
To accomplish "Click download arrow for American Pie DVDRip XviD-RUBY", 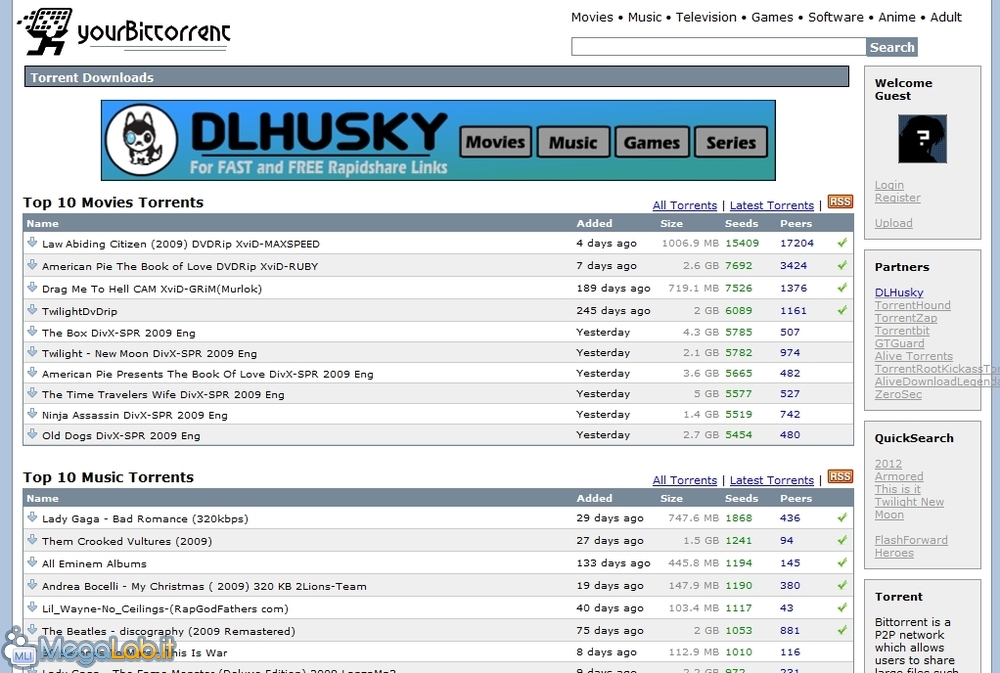I will [32, 265].
